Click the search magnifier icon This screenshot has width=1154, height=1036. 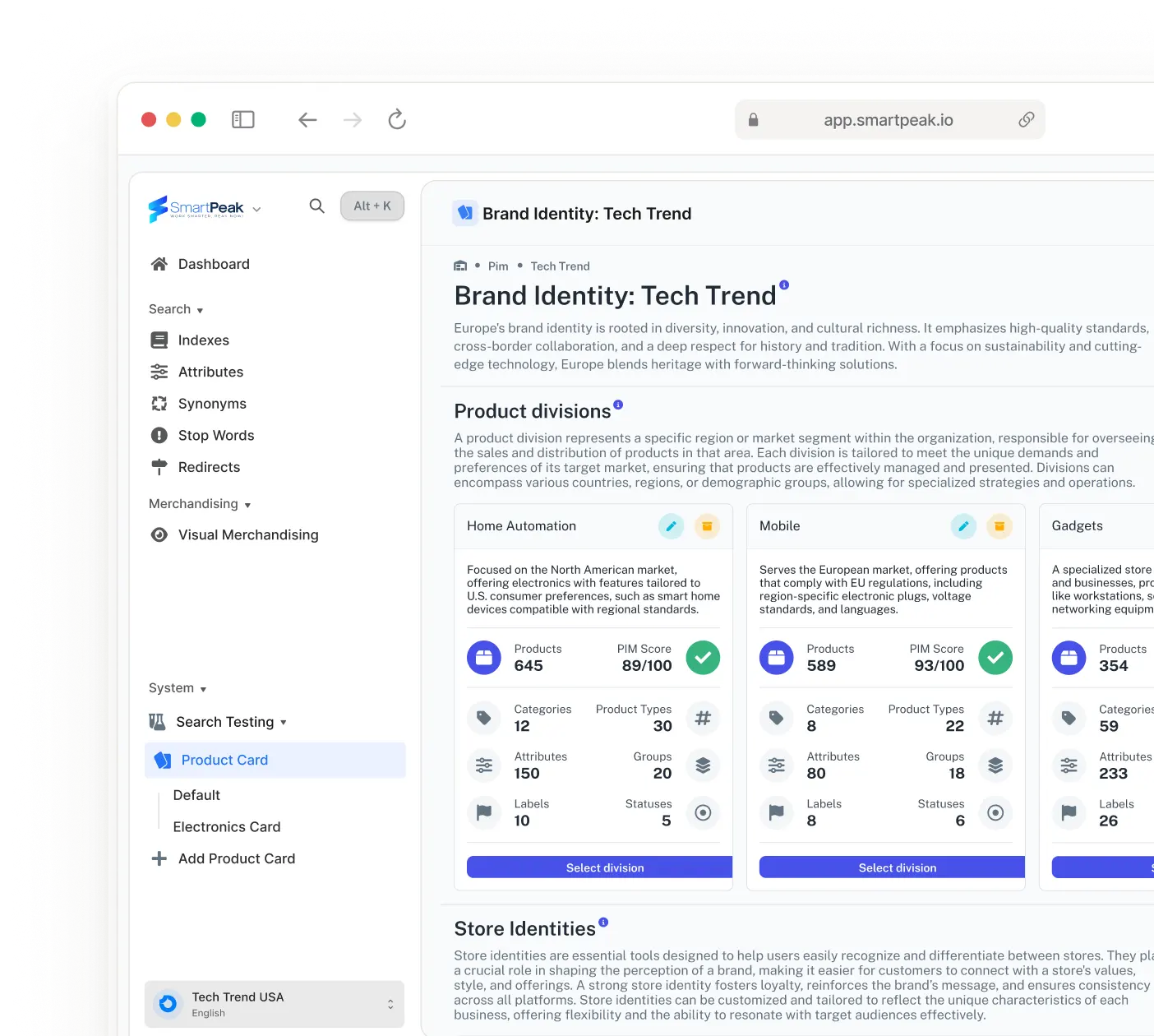pos(316,206)
